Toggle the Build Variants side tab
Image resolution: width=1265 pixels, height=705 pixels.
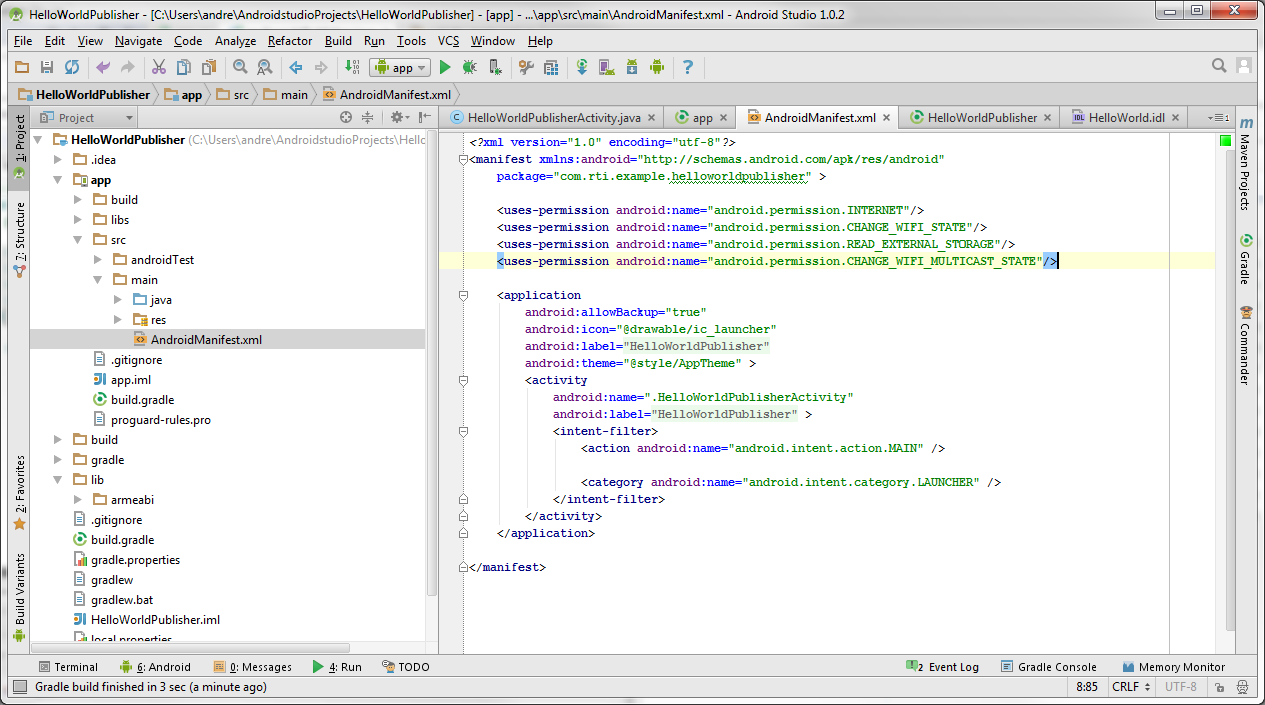[19, 597]
